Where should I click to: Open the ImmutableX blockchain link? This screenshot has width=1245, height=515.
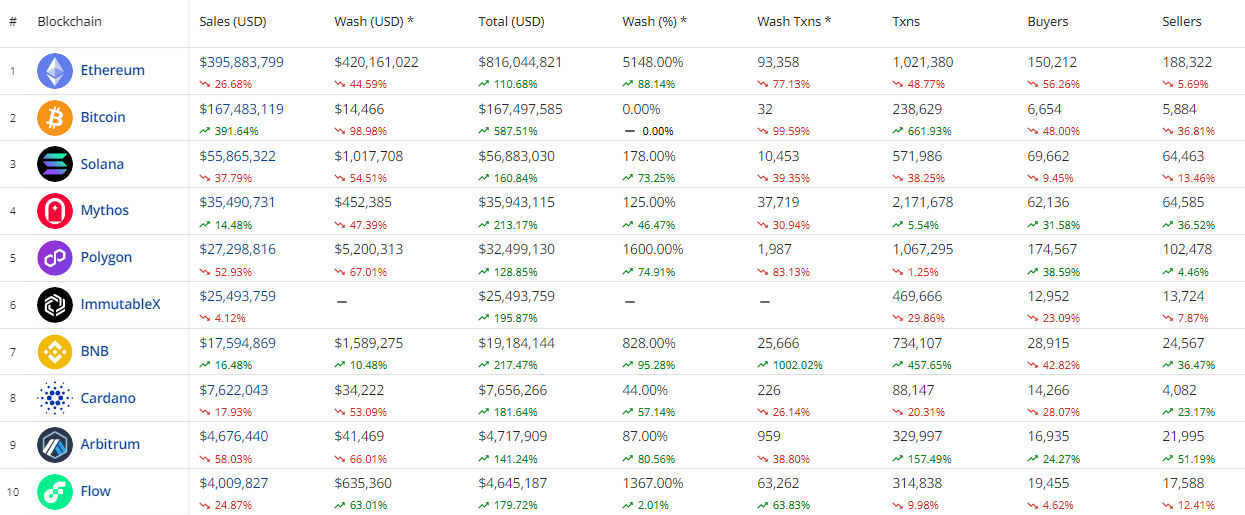[x=120, y=304]
